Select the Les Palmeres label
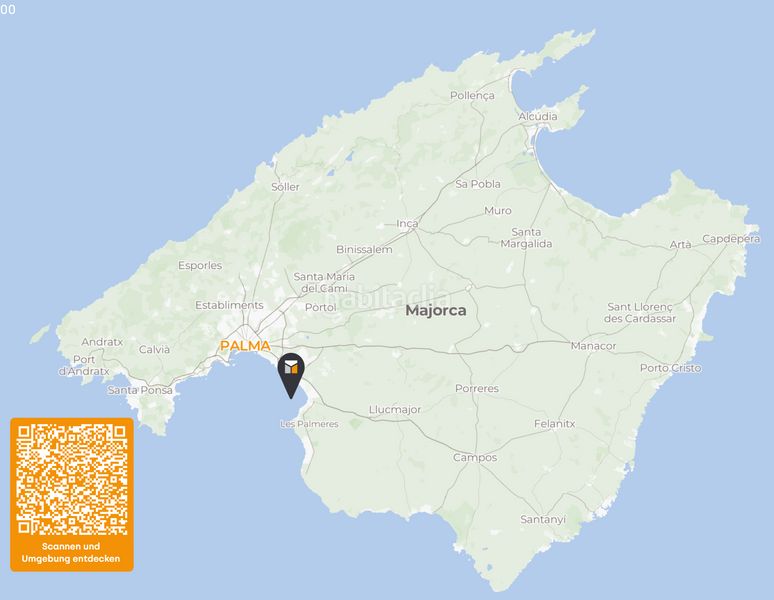774x600 pixels. [310, 424]
